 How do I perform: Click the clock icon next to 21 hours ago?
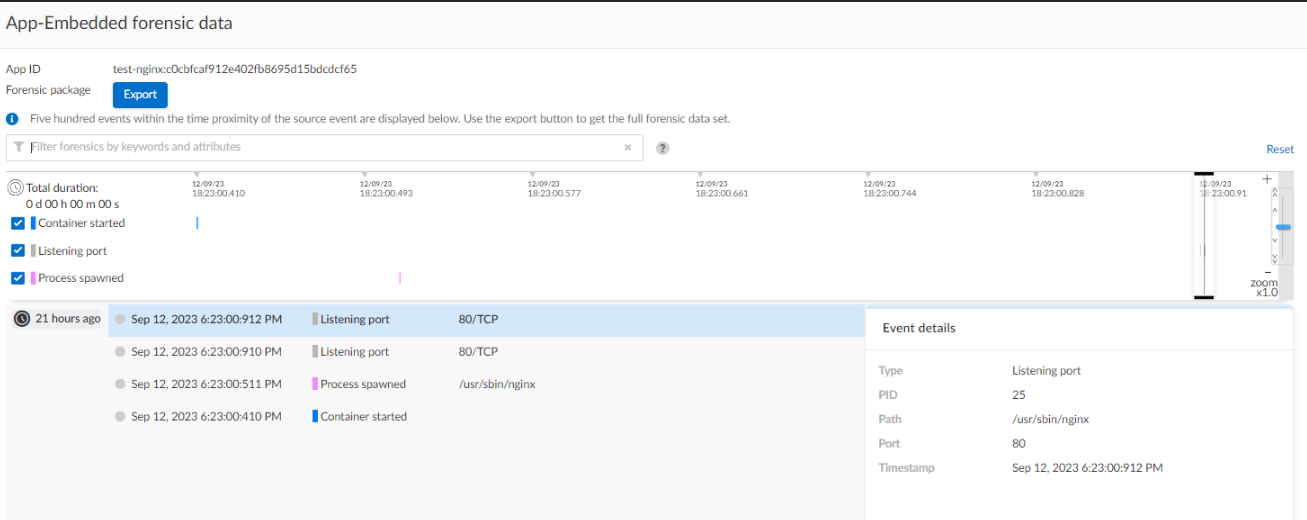click(22, 319)
